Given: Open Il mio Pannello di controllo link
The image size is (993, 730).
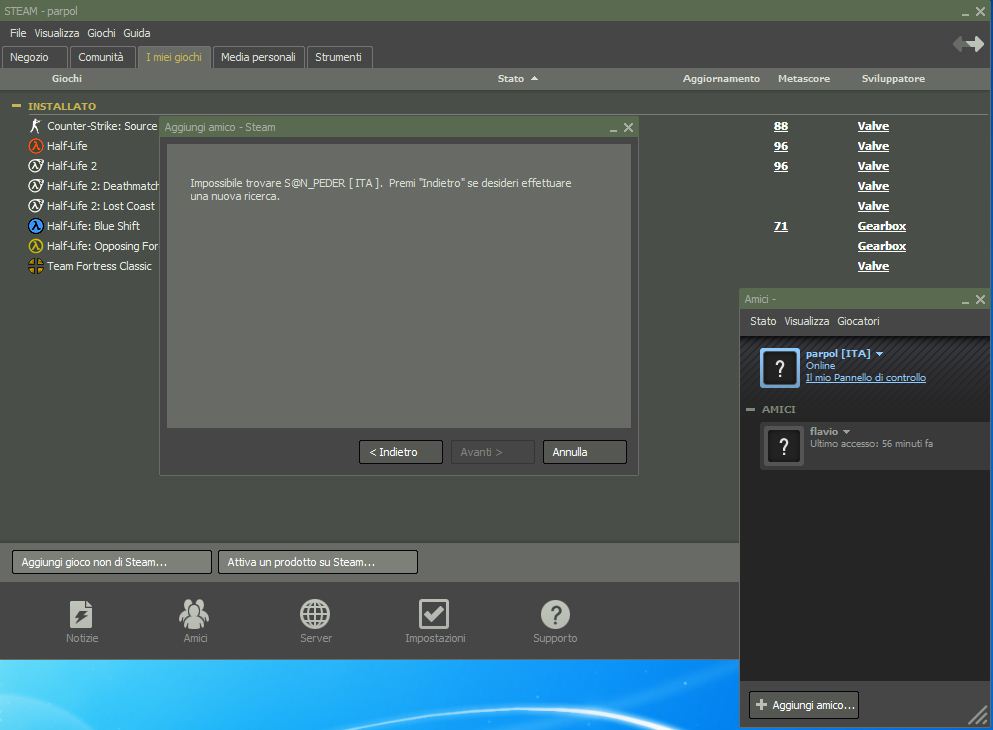Looking at the screenshot, I should click(x=865, y=377).
